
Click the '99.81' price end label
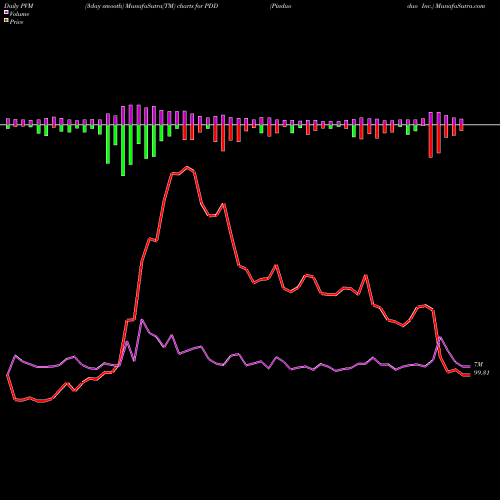481,373
